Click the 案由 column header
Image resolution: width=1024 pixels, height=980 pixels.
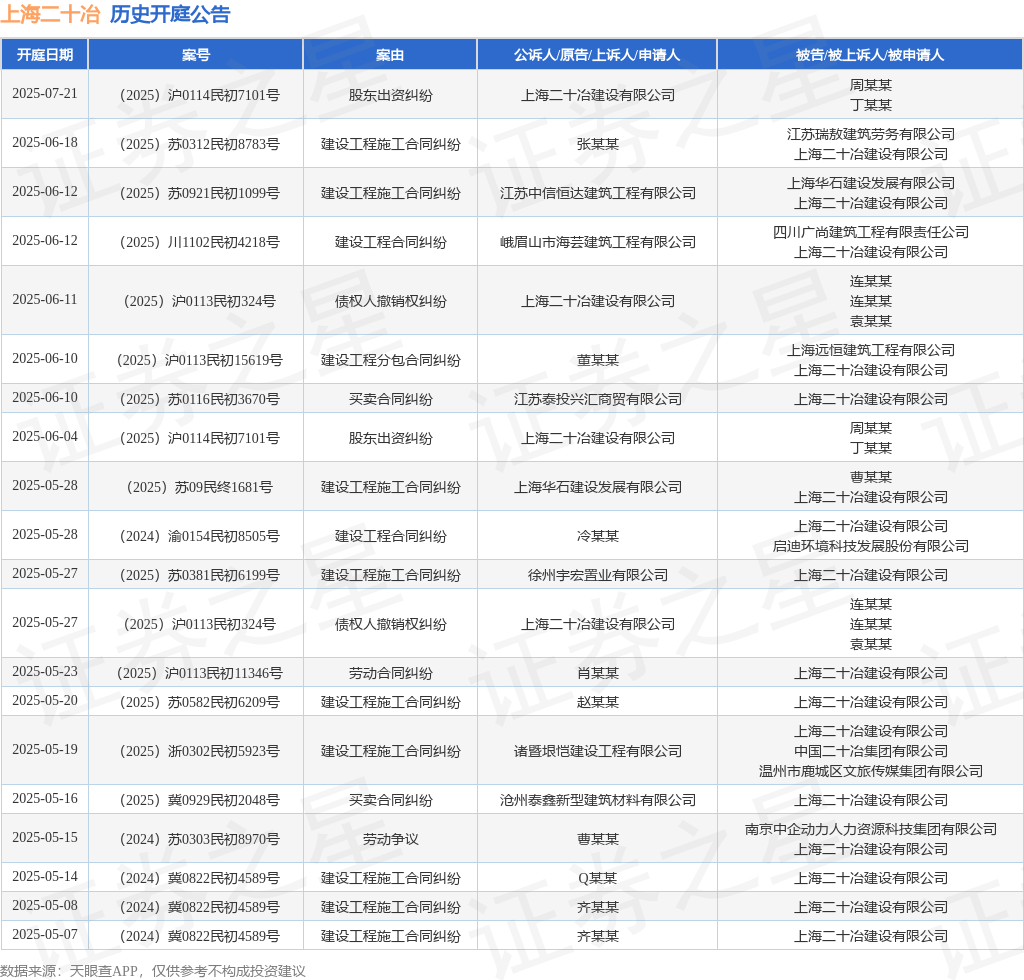tap(390, 55)
